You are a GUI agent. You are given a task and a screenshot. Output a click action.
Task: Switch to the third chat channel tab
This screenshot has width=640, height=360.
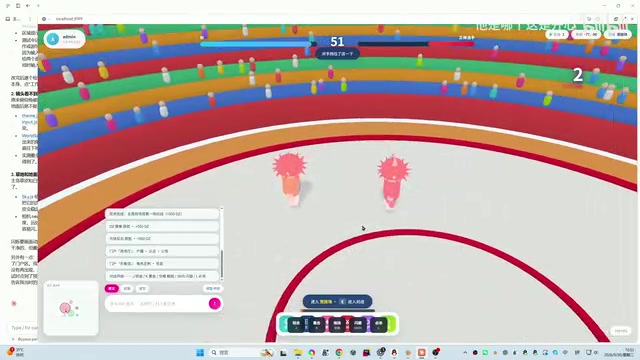[142, 289]
